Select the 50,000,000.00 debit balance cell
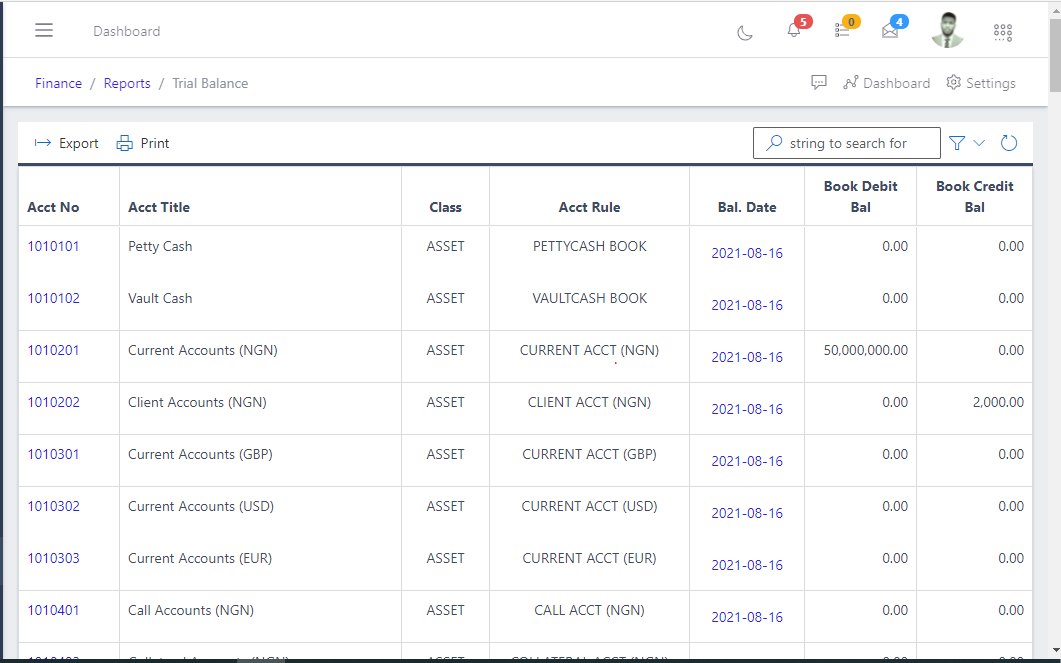This screenshot has width=1061, height=663. [865, 350]
